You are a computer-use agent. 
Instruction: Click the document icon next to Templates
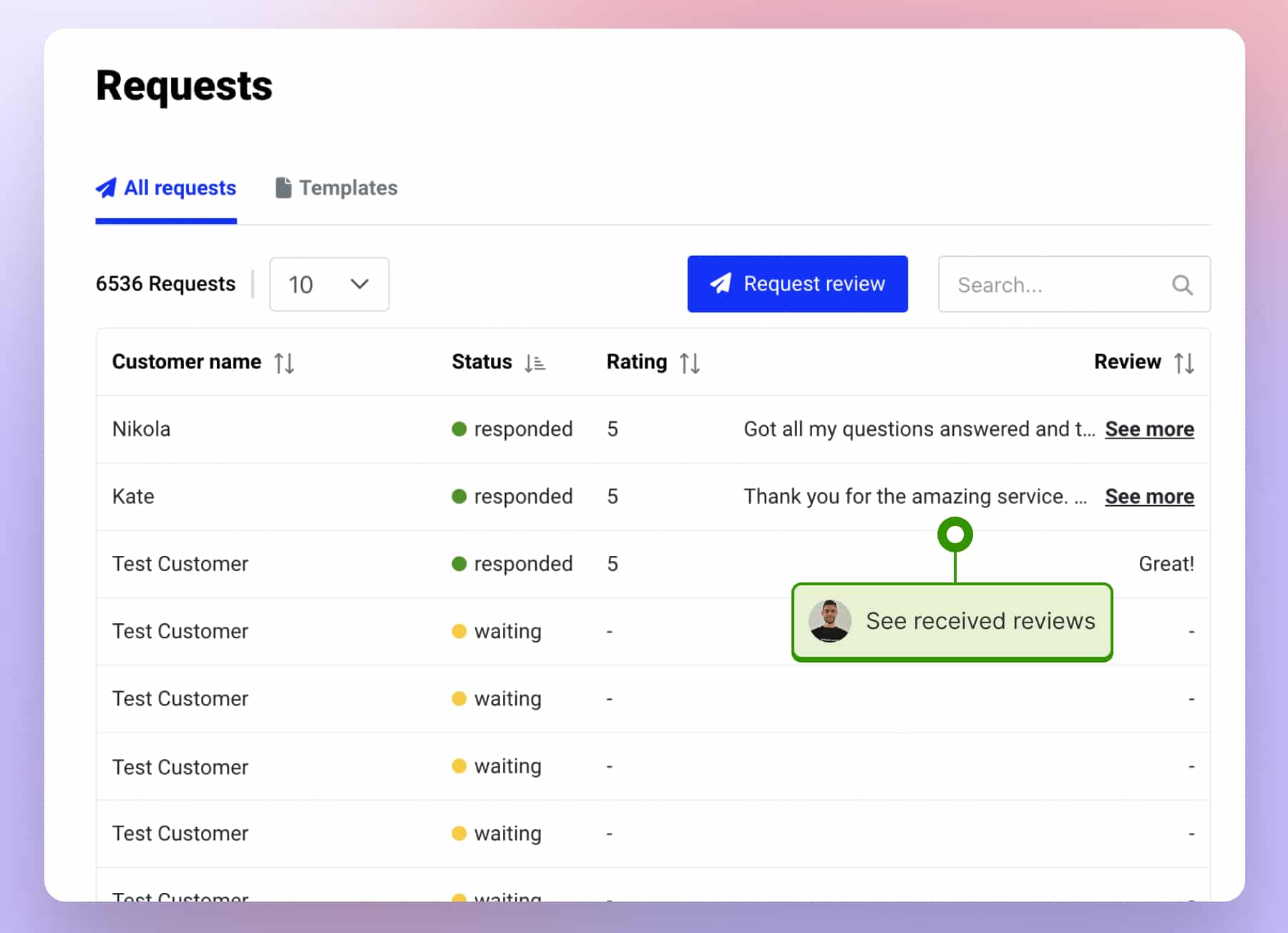[x=283, y=187]
